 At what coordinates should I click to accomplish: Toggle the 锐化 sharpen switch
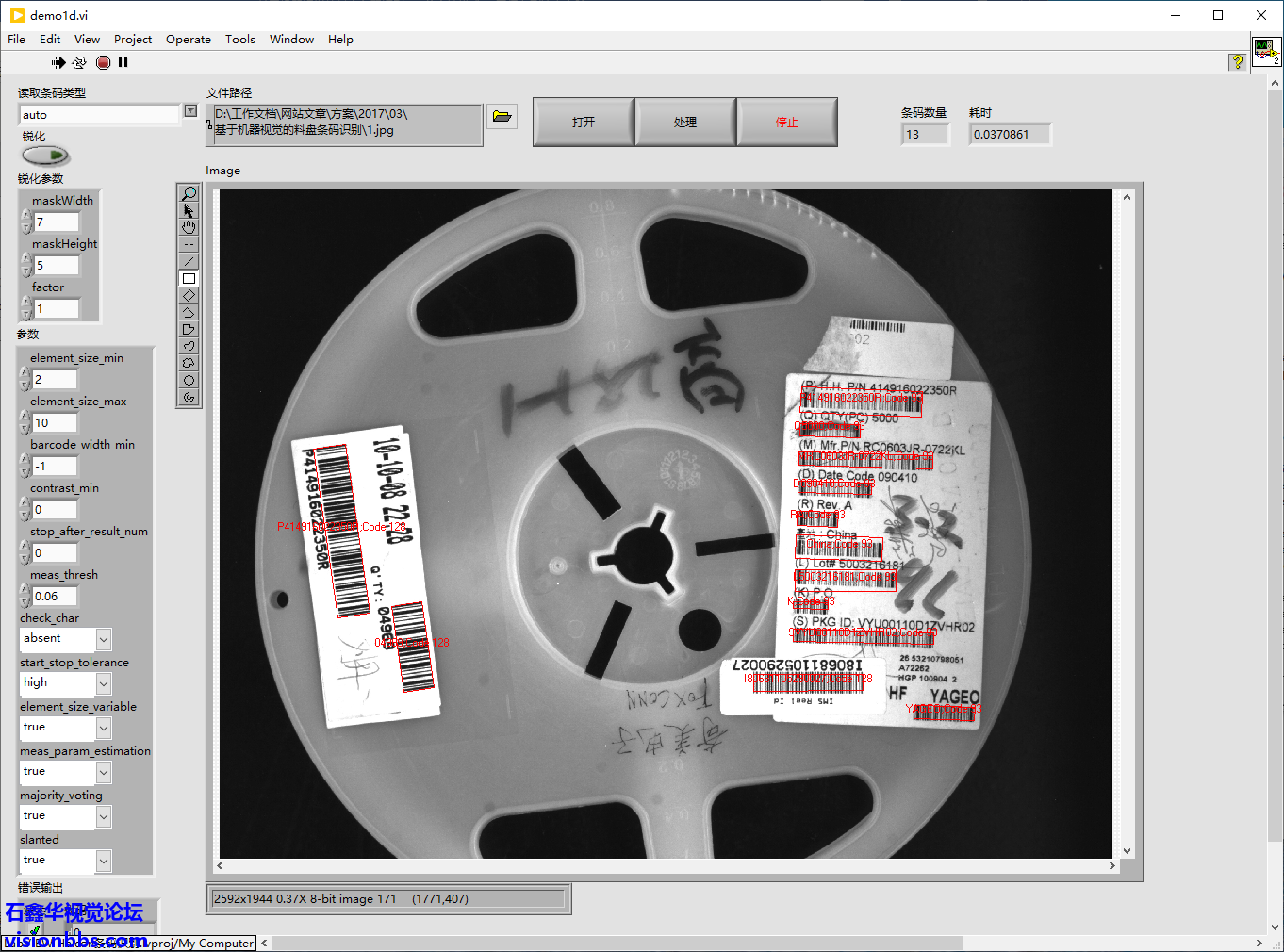[x=45, y=155]
